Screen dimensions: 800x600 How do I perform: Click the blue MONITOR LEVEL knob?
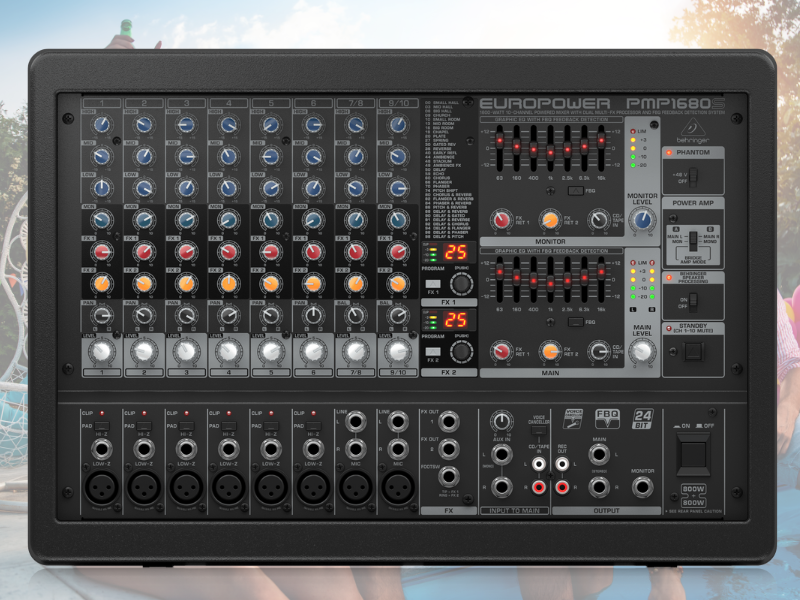(x=642, y=220)
